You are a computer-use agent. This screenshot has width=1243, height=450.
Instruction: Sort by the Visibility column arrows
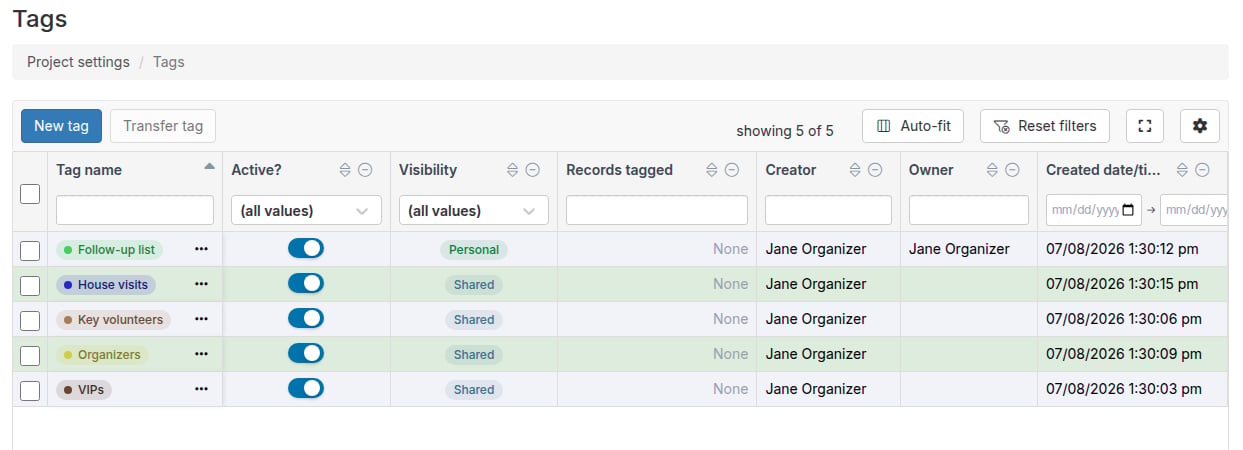click(514, 170)
